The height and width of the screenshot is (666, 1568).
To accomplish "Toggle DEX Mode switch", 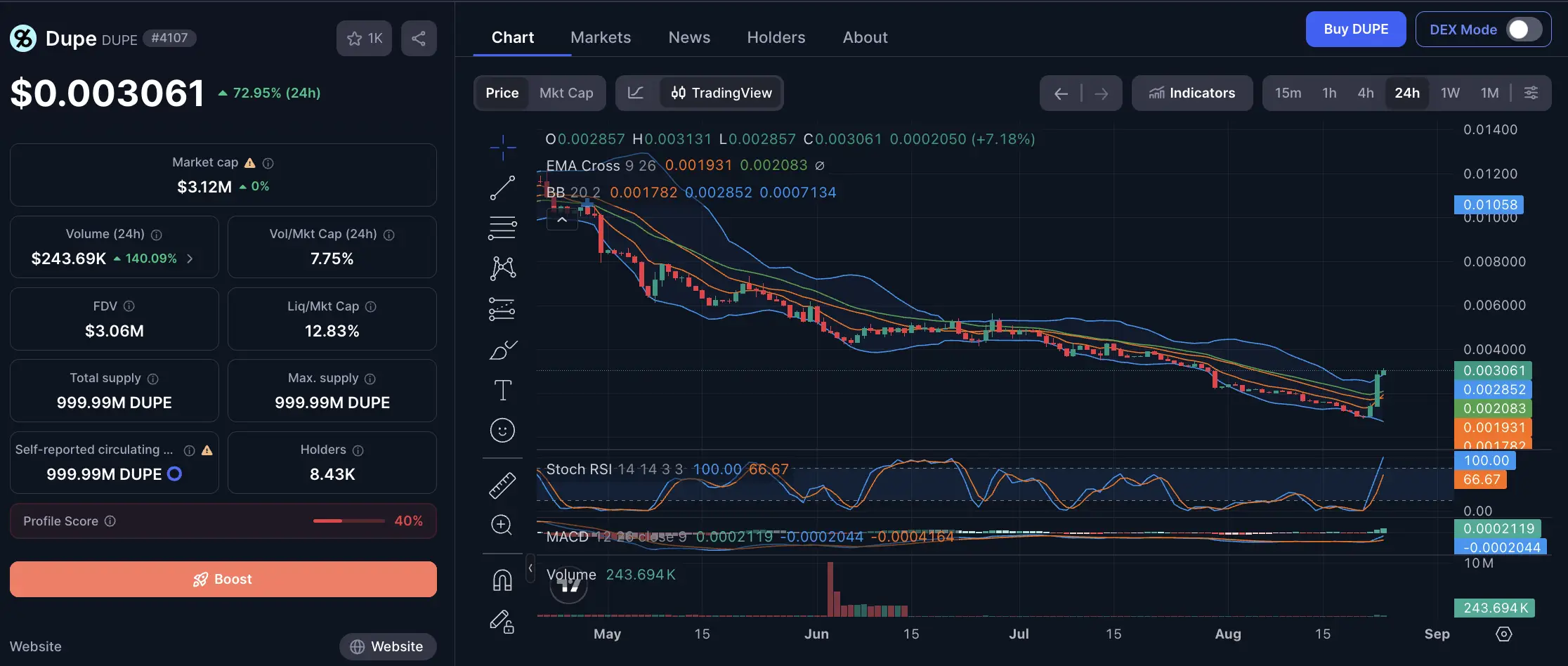I will tap(1523, 30).
